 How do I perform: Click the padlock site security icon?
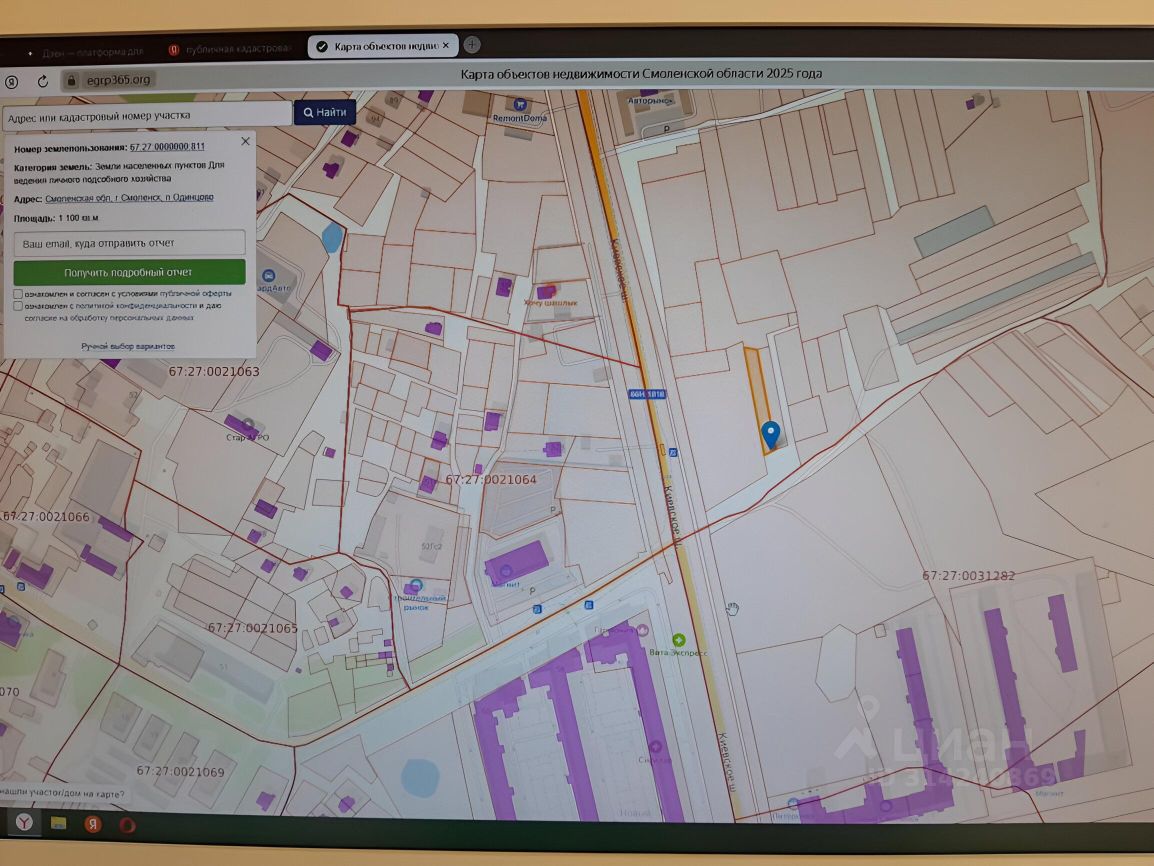click(x=71, y=80)
